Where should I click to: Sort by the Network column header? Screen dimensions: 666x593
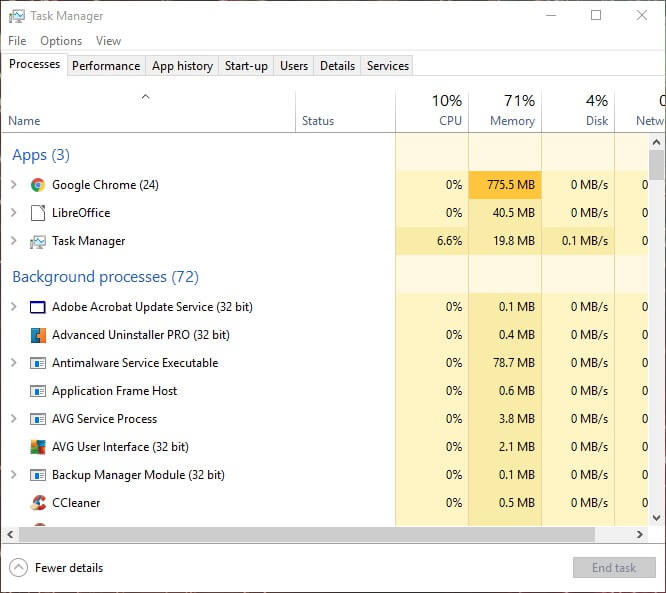coord(640,110)
